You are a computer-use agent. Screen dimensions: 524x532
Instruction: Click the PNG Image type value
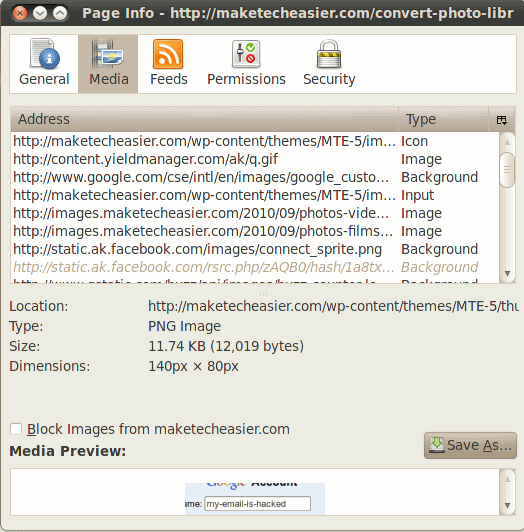[185, 326]
